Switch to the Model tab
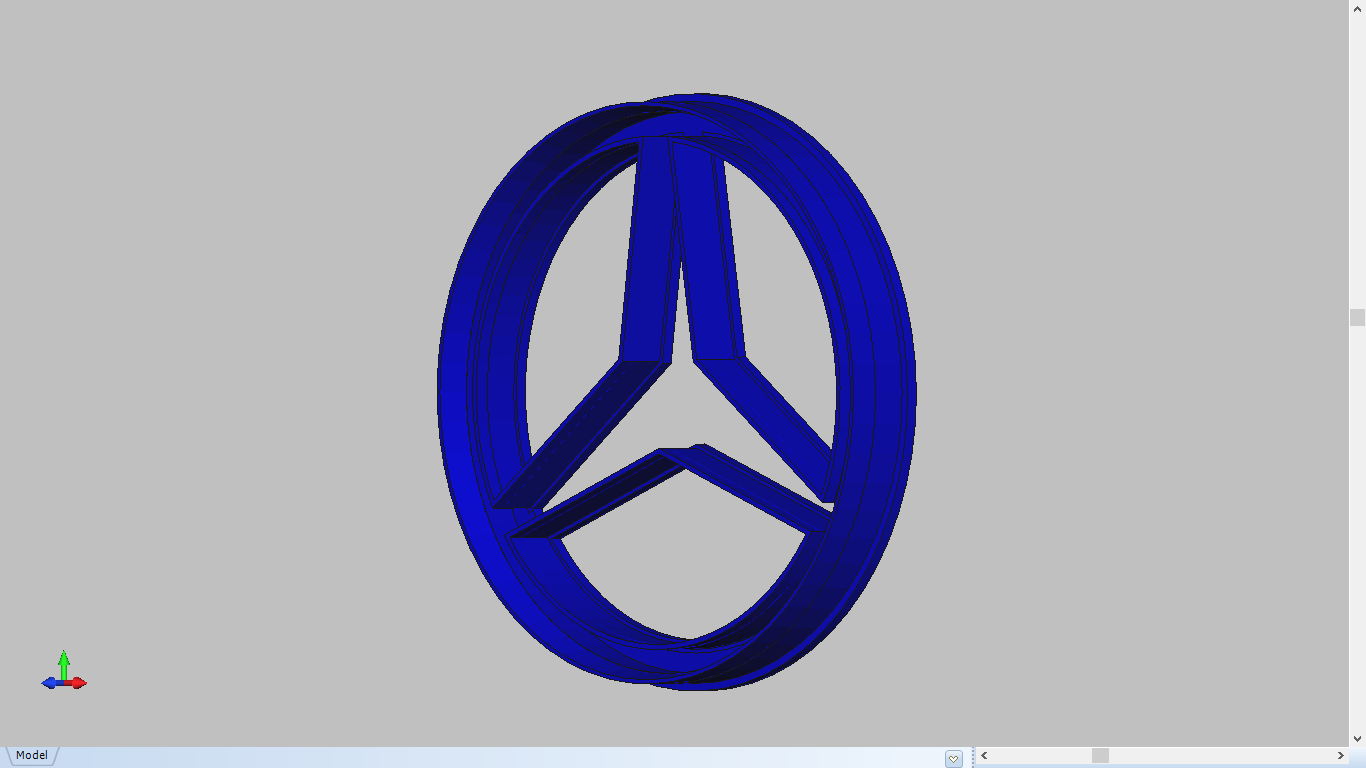 31,755
